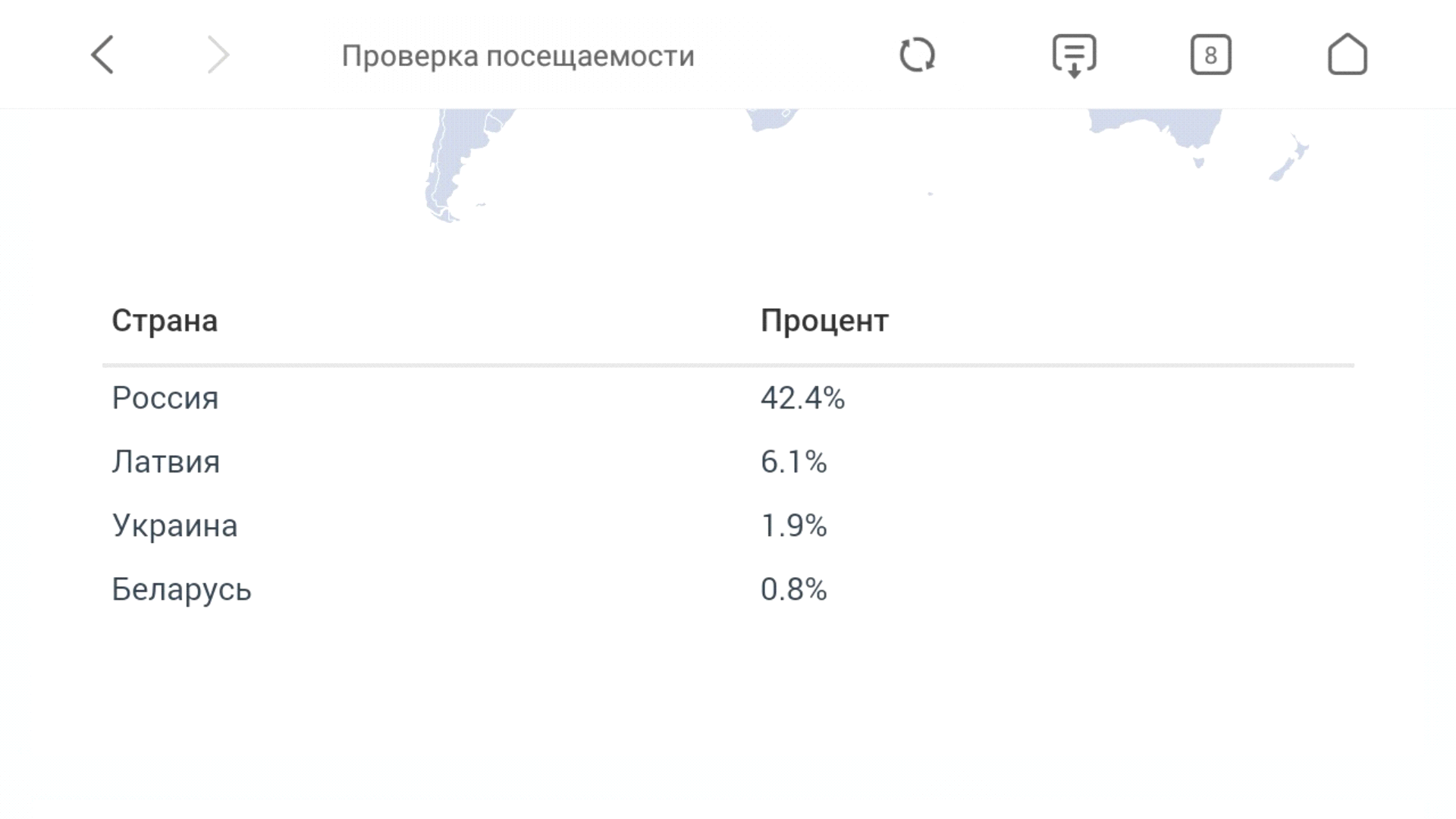This screenshot has width=1456, height=819.
Task: Open the tab switcher showing 8
Action: coord(1210,55)
